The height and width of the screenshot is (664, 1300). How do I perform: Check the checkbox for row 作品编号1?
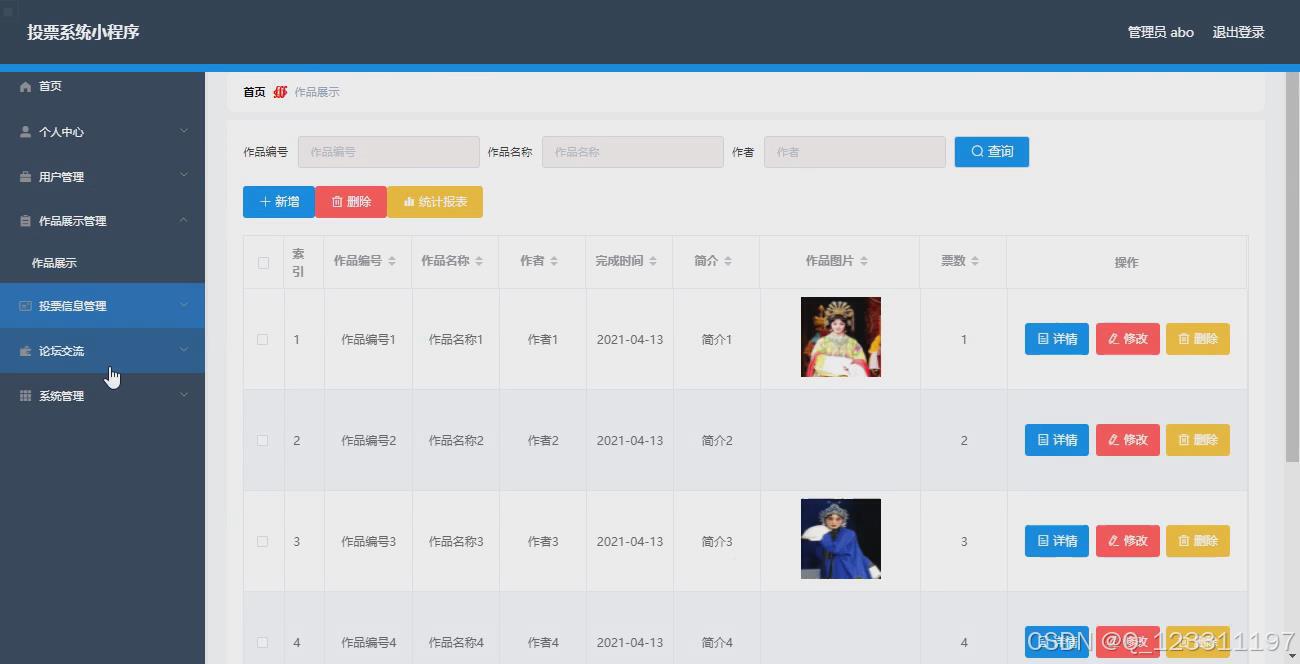coord(262,339)
